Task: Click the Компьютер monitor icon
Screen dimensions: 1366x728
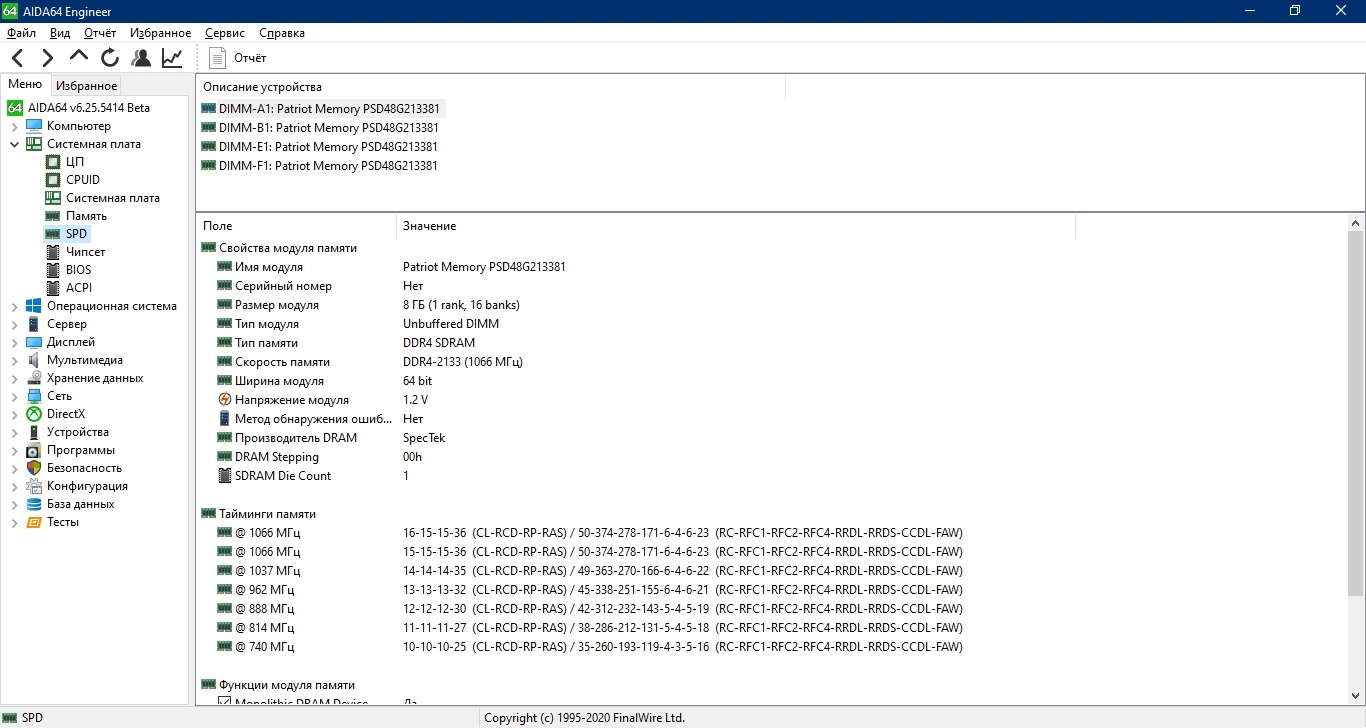Action: pyautogui.click(x=34, y=126)
